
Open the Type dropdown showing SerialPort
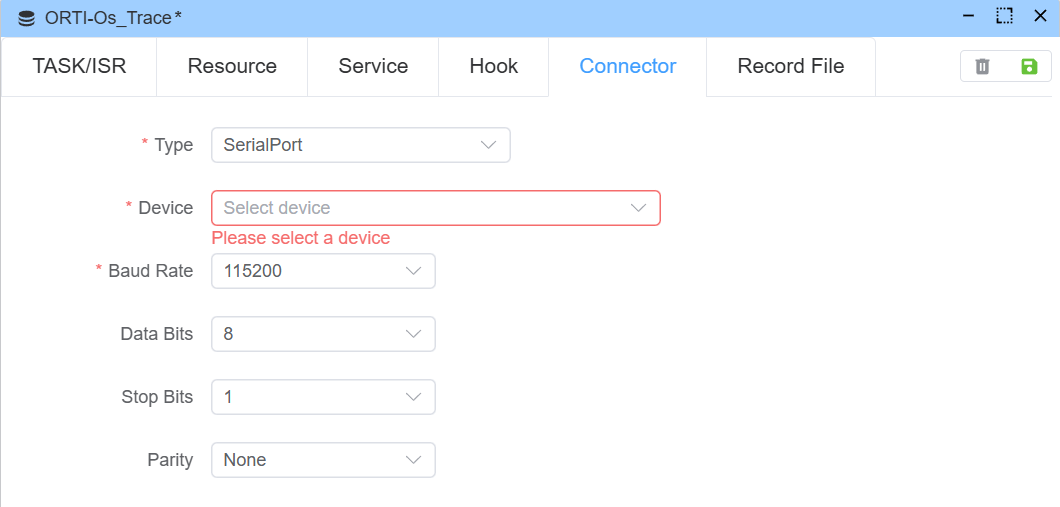[x=360, y=145]
